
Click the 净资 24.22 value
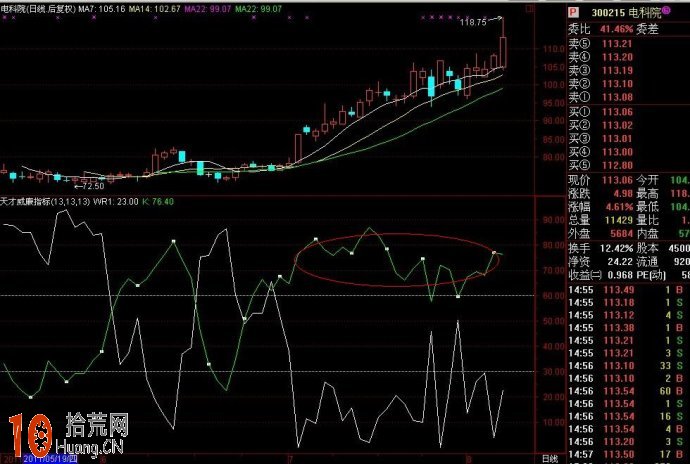tap(620, 262)
